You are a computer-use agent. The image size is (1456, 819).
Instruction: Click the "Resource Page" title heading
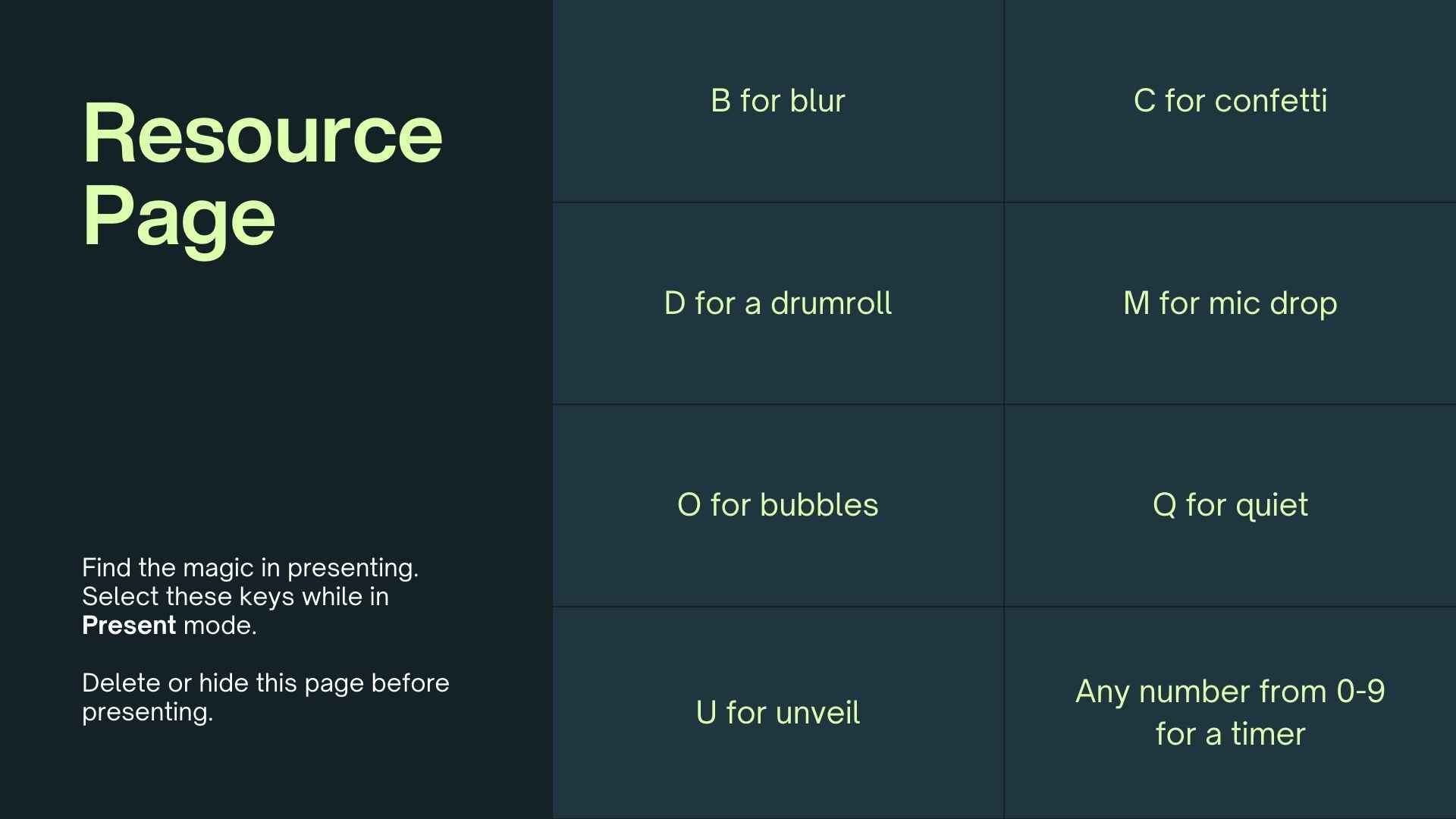tap(262, 176)
